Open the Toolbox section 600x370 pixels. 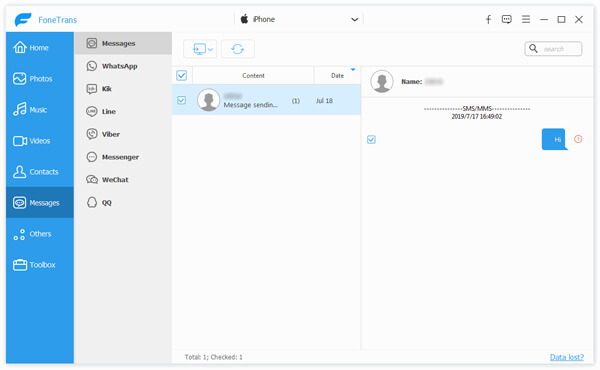click(40, 264)
